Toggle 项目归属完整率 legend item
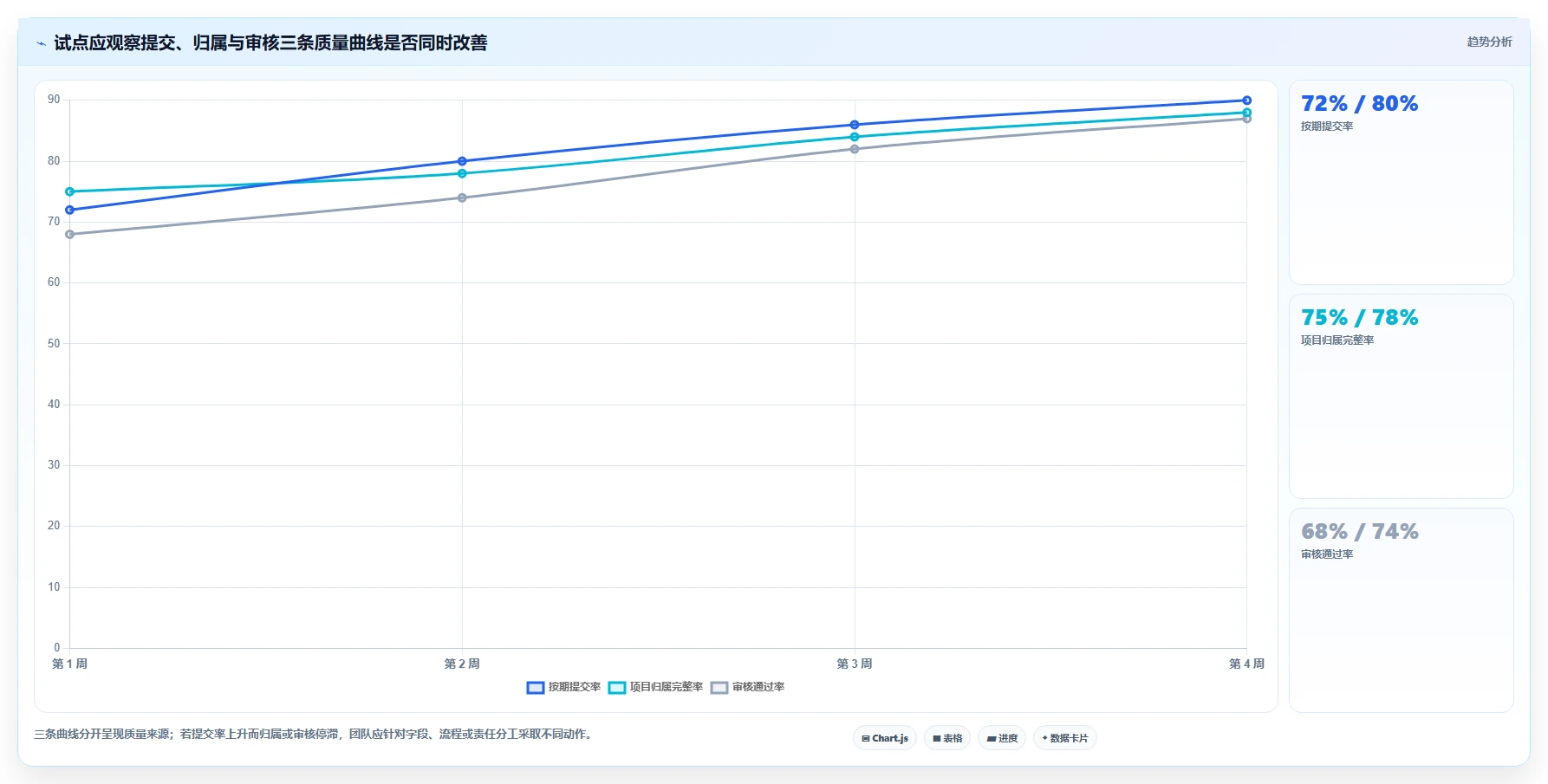 [655, 687]
